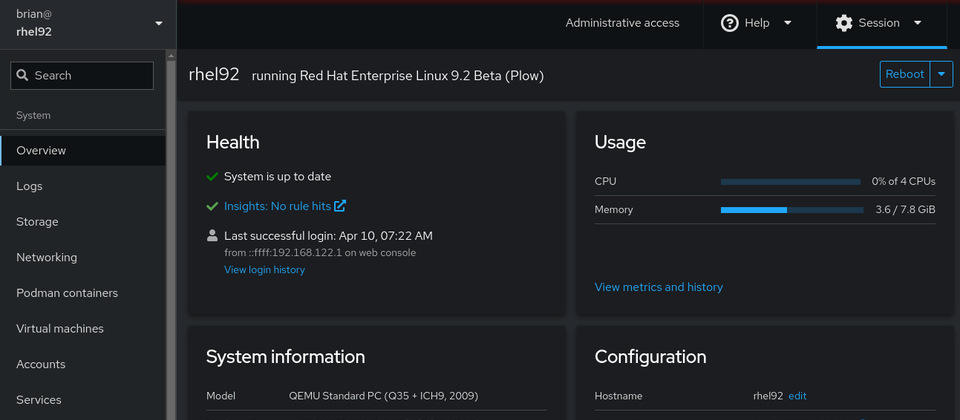Click the 'System' sidebar section label

(x=33, y=115)
